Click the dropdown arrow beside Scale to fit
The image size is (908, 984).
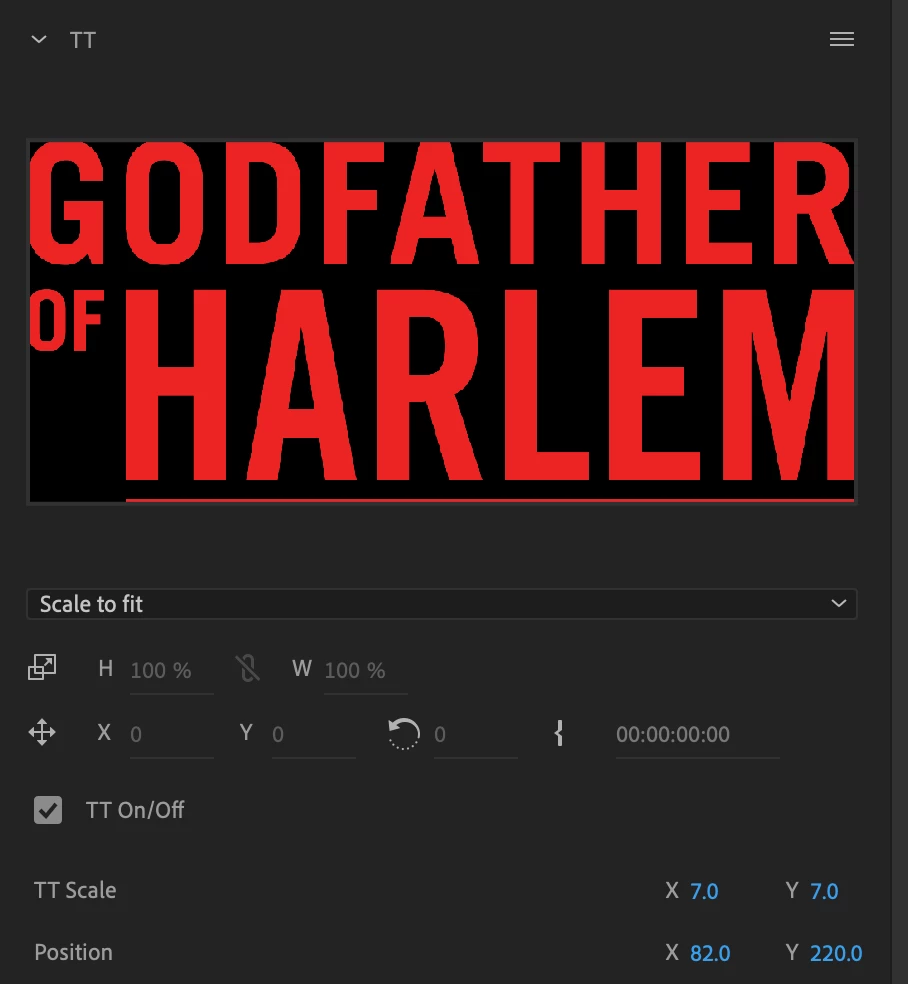[x=838, y=604]
